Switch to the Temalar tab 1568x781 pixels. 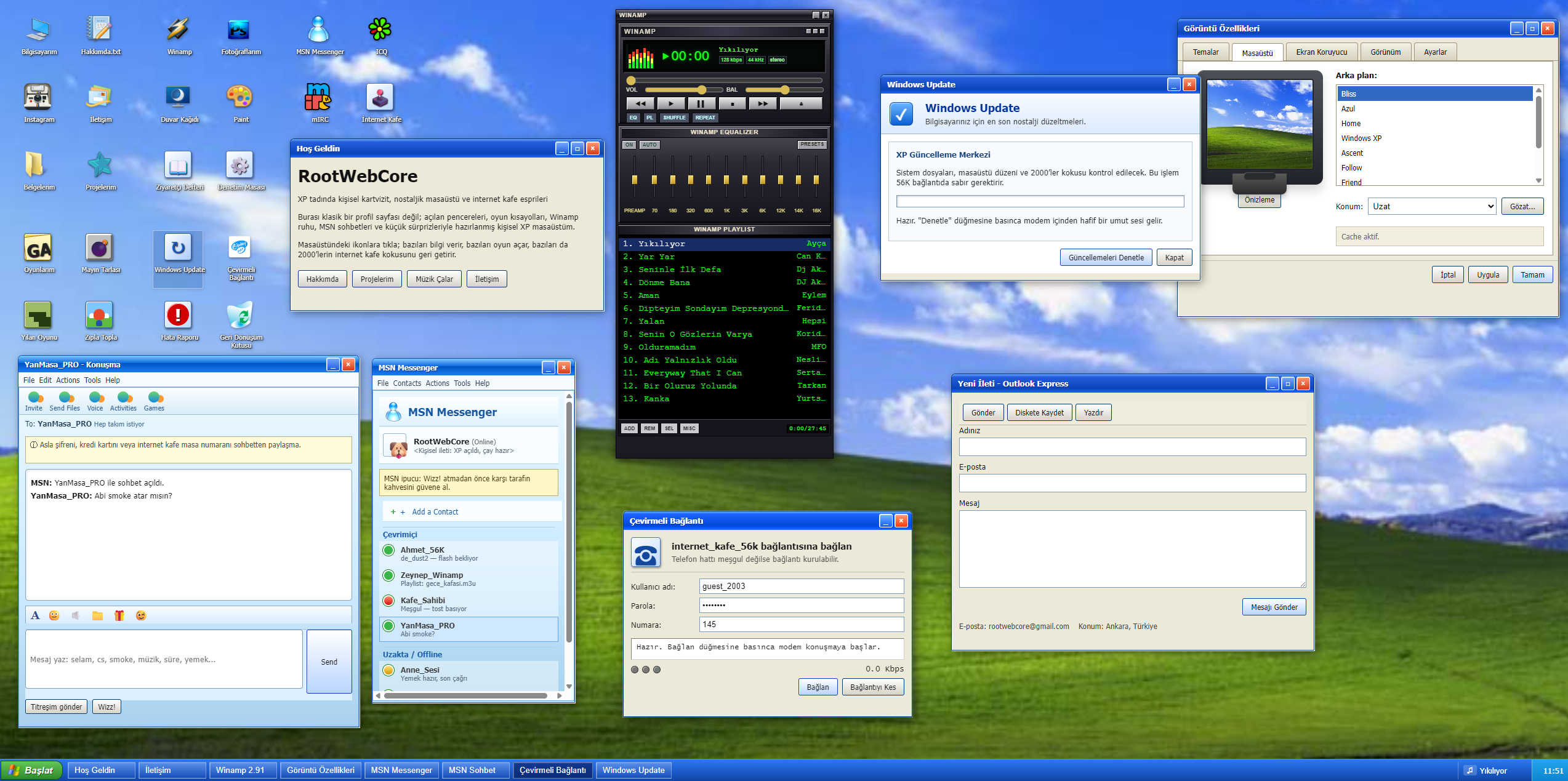click(x=1205, y=52)
